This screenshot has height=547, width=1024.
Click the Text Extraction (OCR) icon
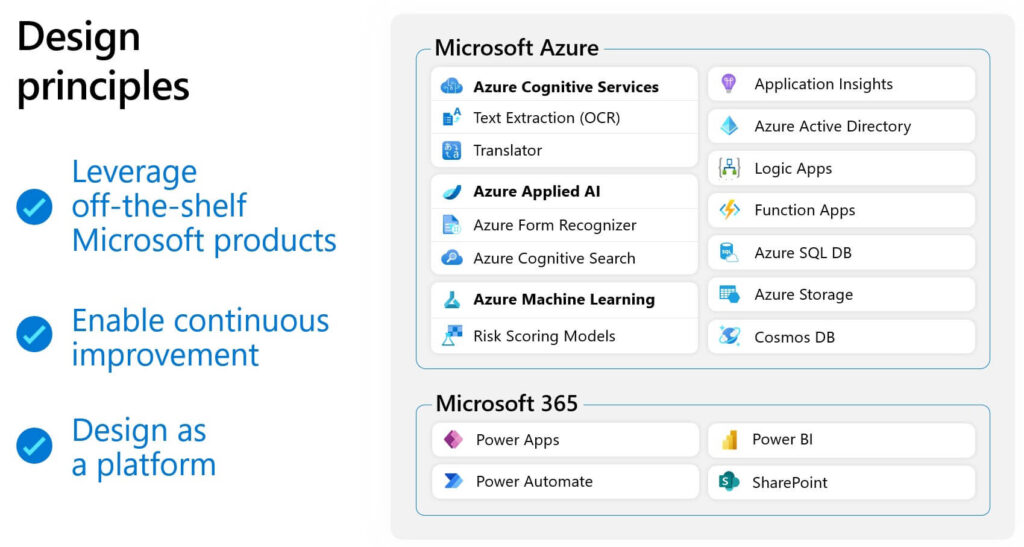(452, 117)
